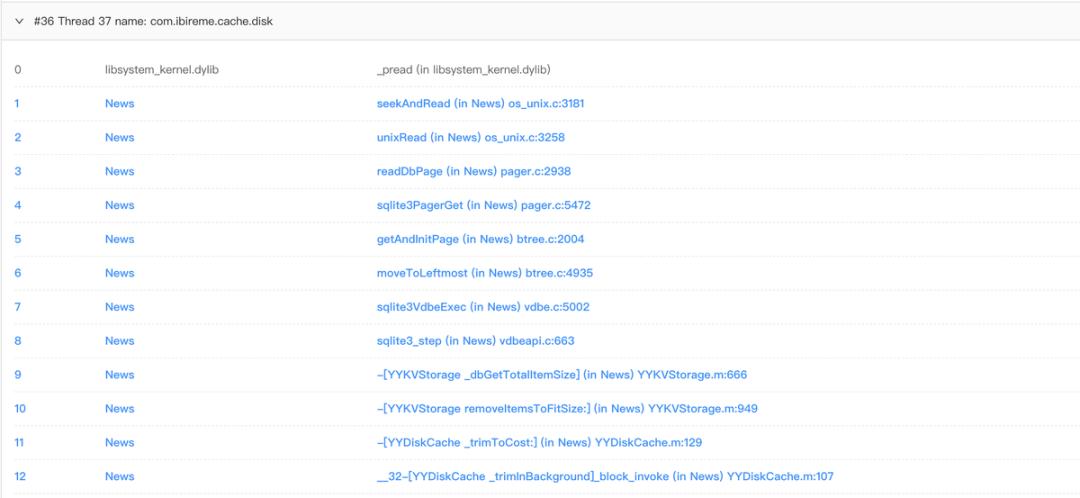1080x498 pixels.
Task: Open seekAndRead os_unix.c:3181 frame link
Action: tap(481, 103)
